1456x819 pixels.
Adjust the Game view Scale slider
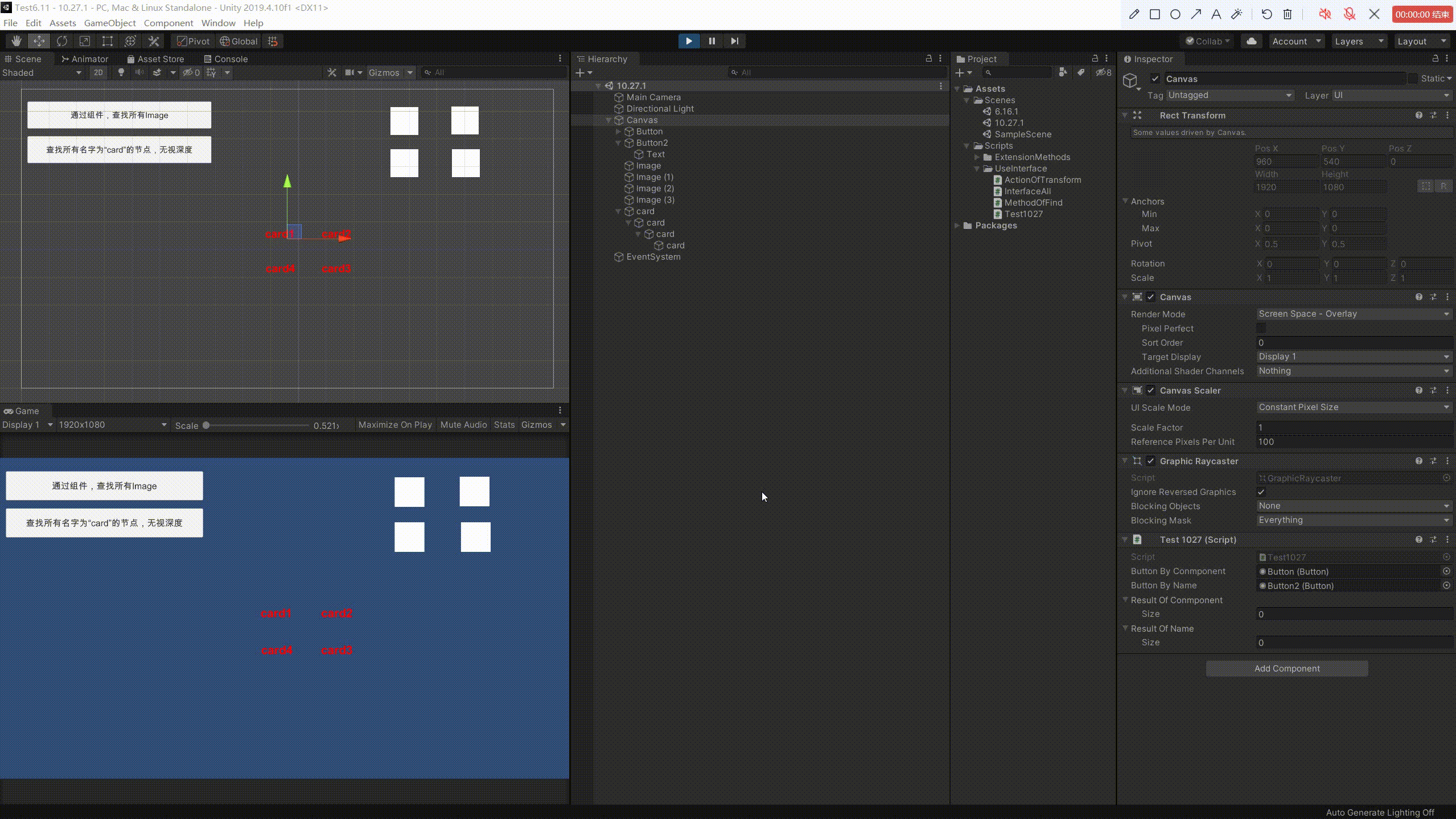pyautogui.click(x=206, y=425)
